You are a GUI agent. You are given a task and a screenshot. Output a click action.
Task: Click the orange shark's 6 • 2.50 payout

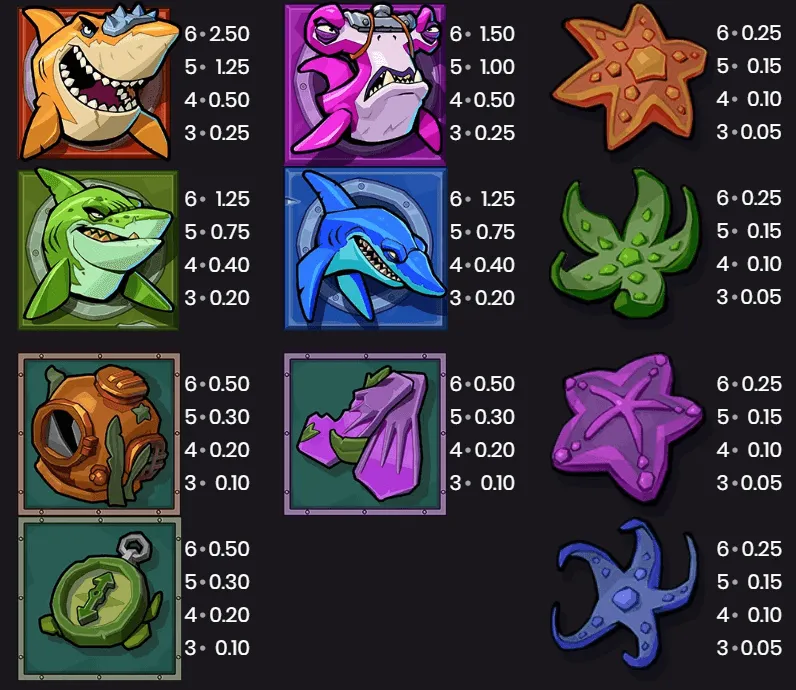pyautogui.click(x=217, y=34)
